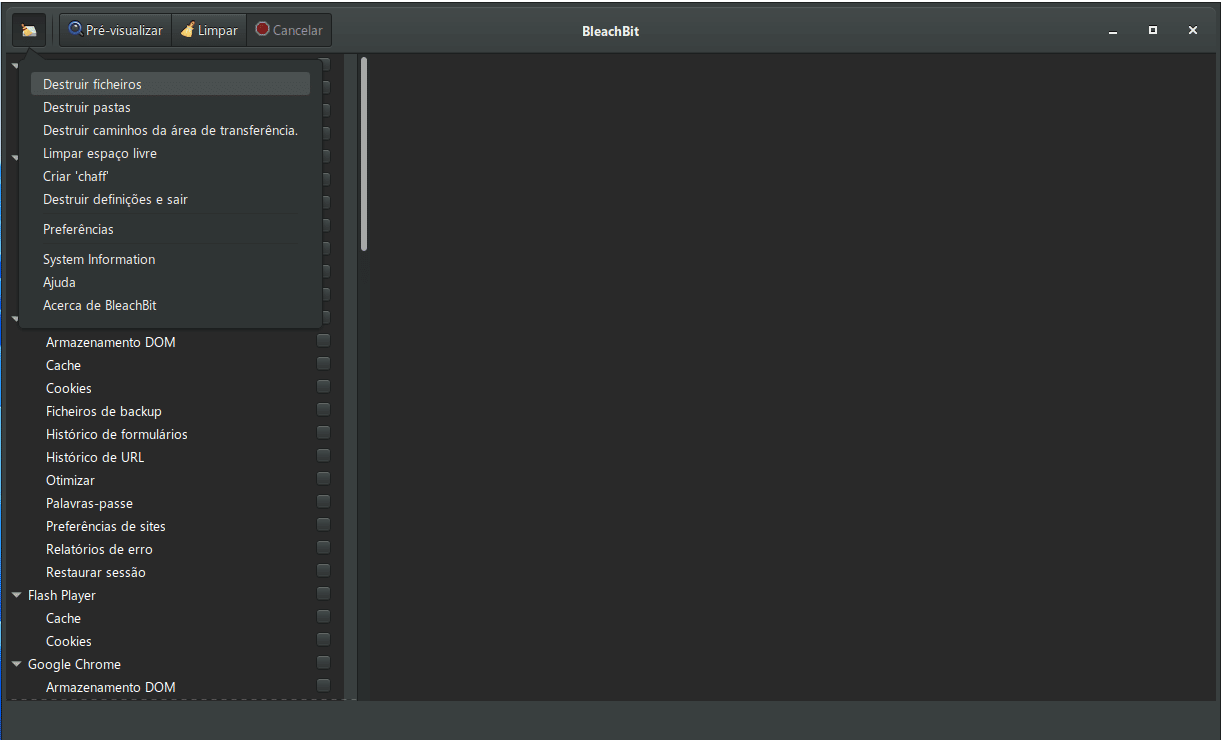
Task: Tick the Google Chrome group checkbox
Action: click(324, 663)
